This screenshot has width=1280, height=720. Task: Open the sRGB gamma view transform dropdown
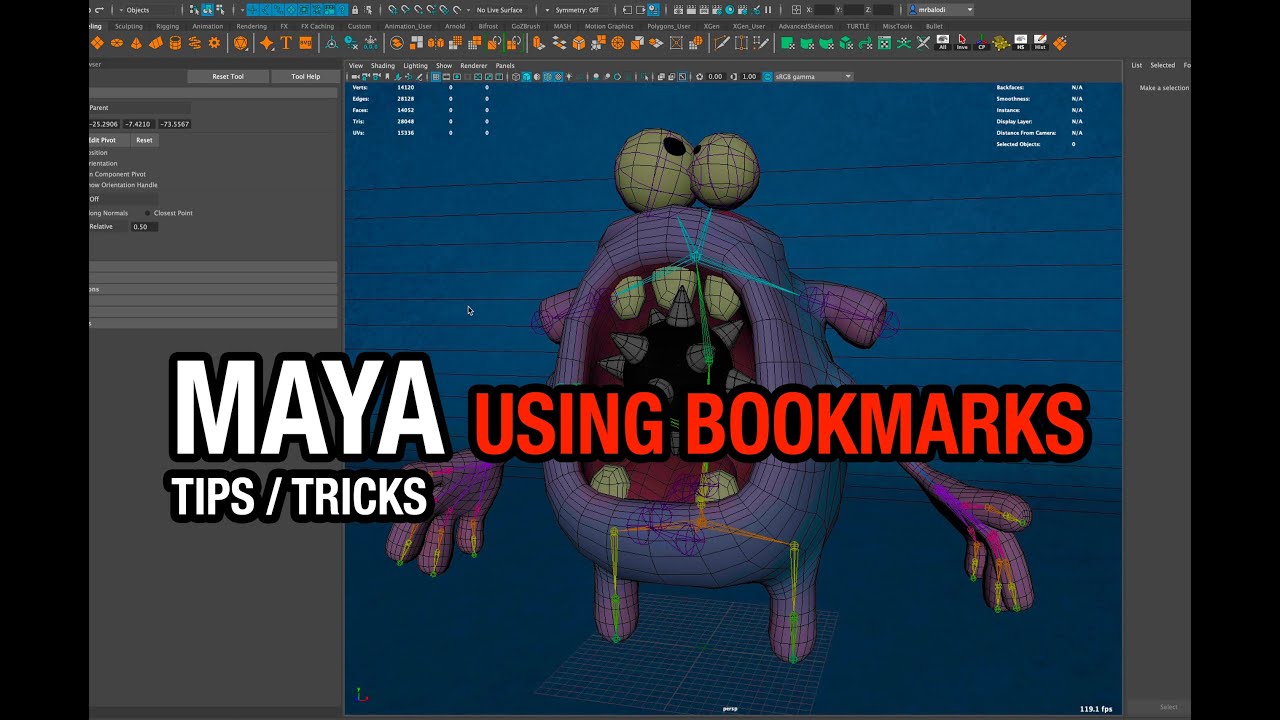[813, 76]
